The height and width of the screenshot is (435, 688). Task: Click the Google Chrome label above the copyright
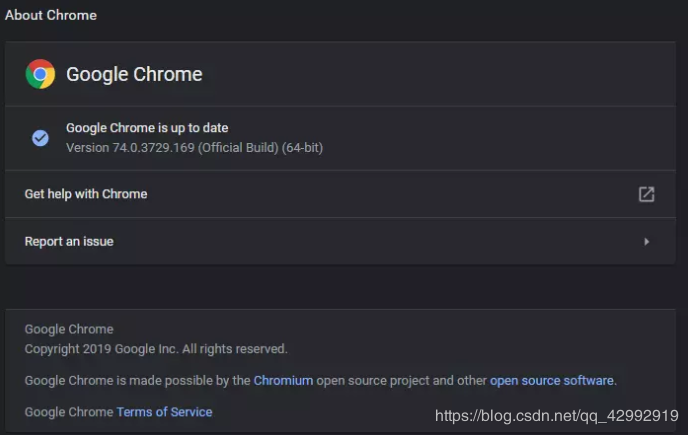69,329
